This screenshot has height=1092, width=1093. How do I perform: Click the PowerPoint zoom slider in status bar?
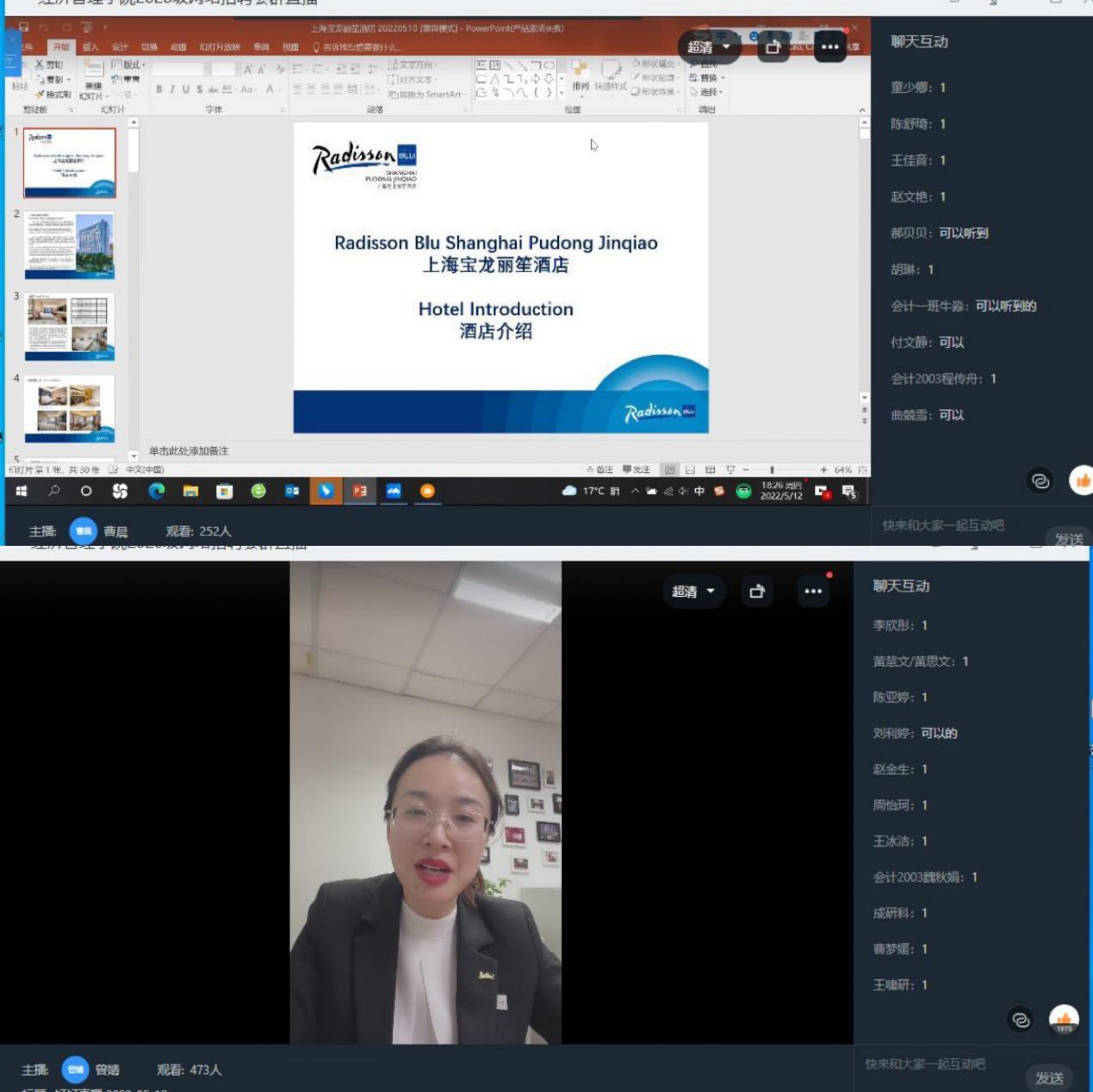(x=773, y=470)
